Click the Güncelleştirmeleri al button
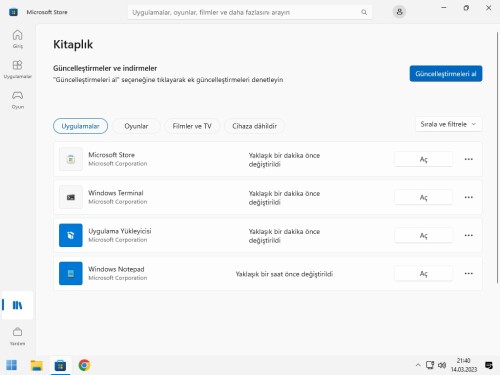500x375 pixels. point(446,74)
